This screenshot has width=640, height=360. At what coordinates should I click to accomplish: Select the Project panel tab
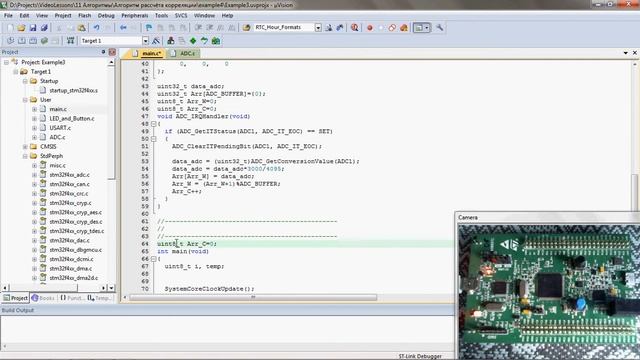point(16,298)
